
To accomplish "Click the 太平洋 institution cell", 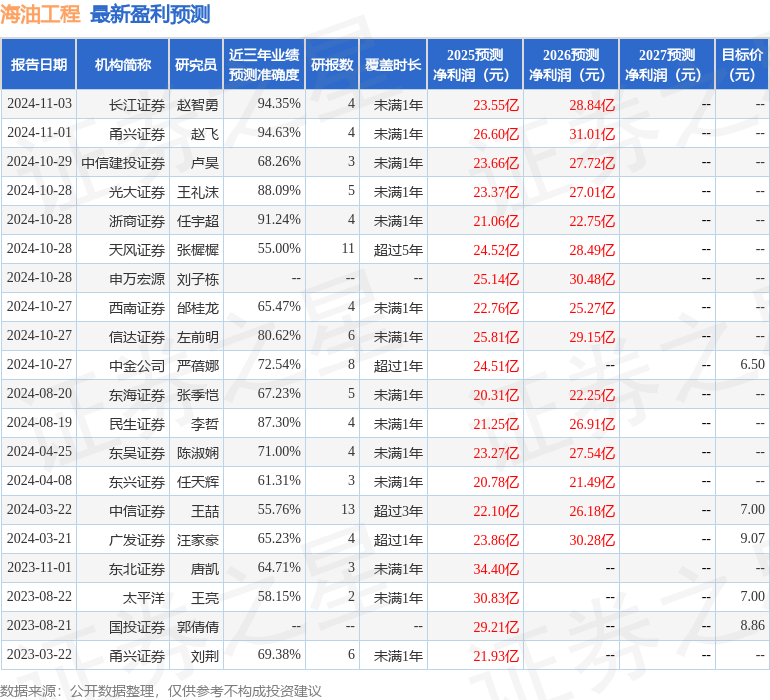I will point(144,597).
